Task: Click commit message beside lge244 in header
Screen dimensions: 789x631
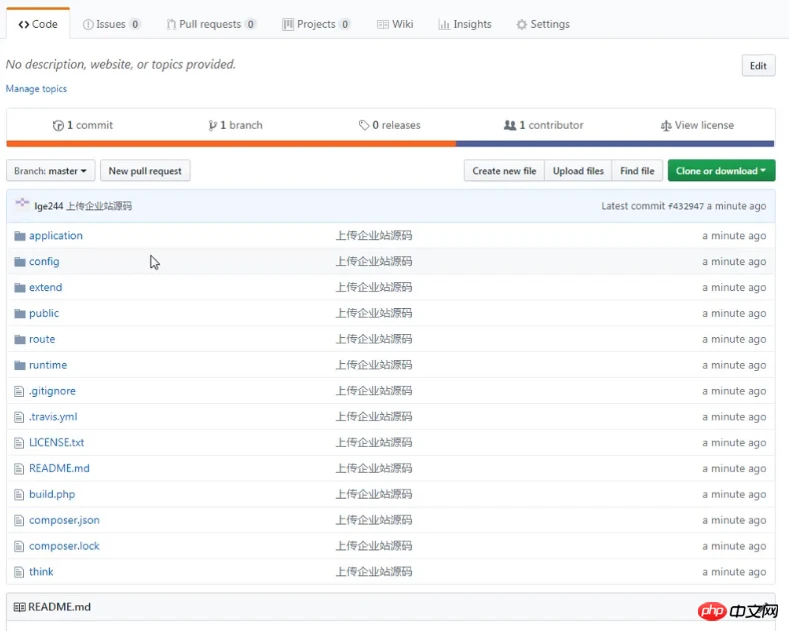Action: [99, 206]
